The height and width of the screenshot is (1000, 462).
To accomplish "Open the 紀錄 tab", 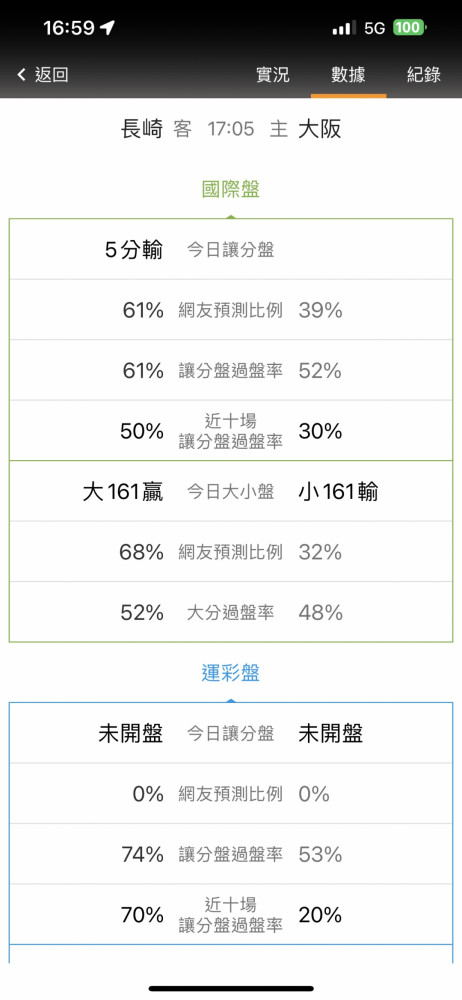I will [x=424, y=75].
